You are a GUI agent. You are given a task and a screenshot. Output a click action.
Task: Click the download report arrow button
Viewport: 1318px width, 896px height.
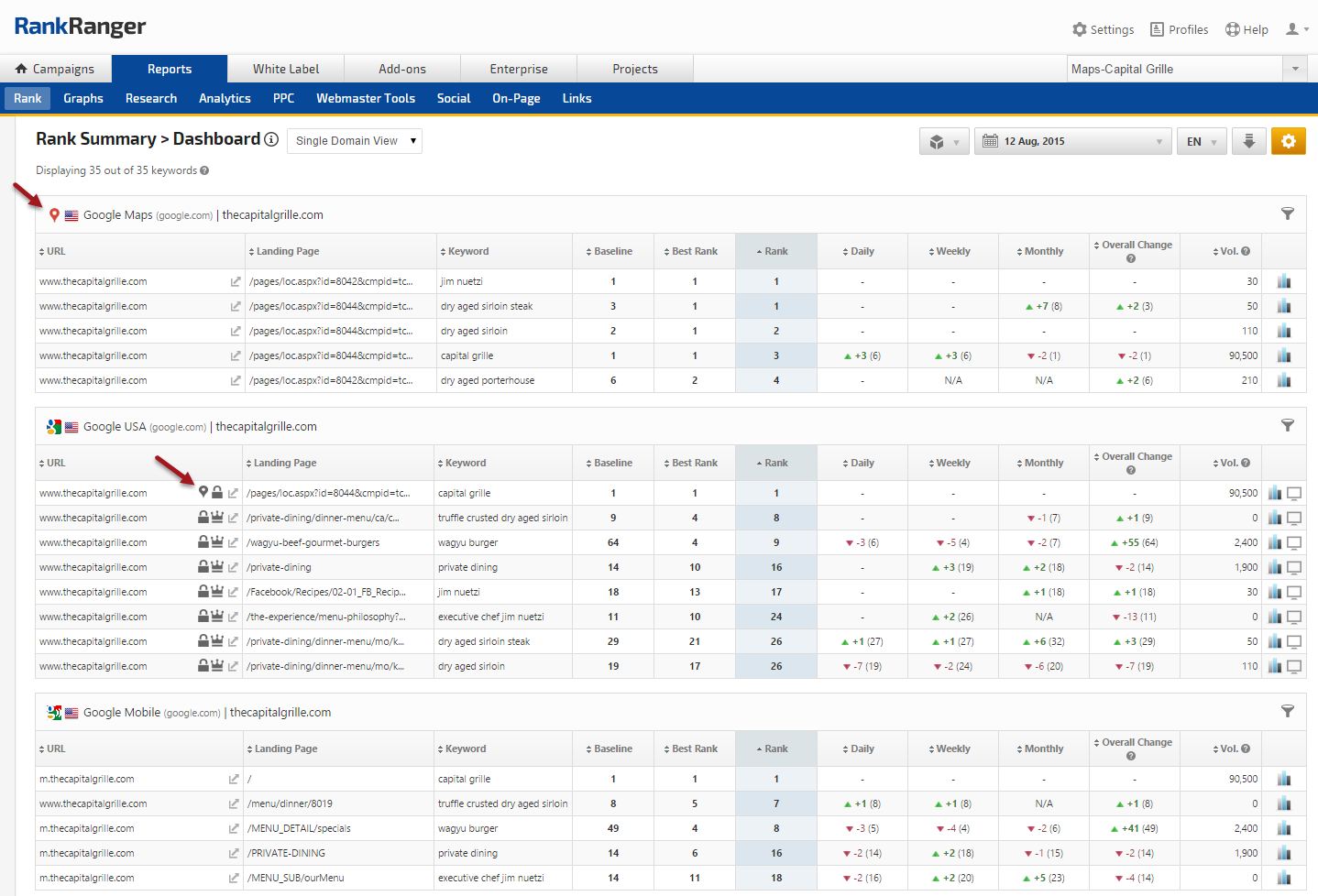tap(1248, 141)
